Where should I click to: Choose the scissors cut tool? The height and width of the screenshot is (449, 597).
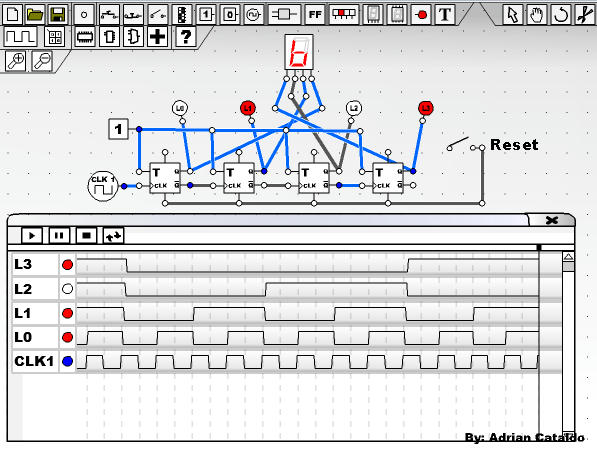click(585, 15)
